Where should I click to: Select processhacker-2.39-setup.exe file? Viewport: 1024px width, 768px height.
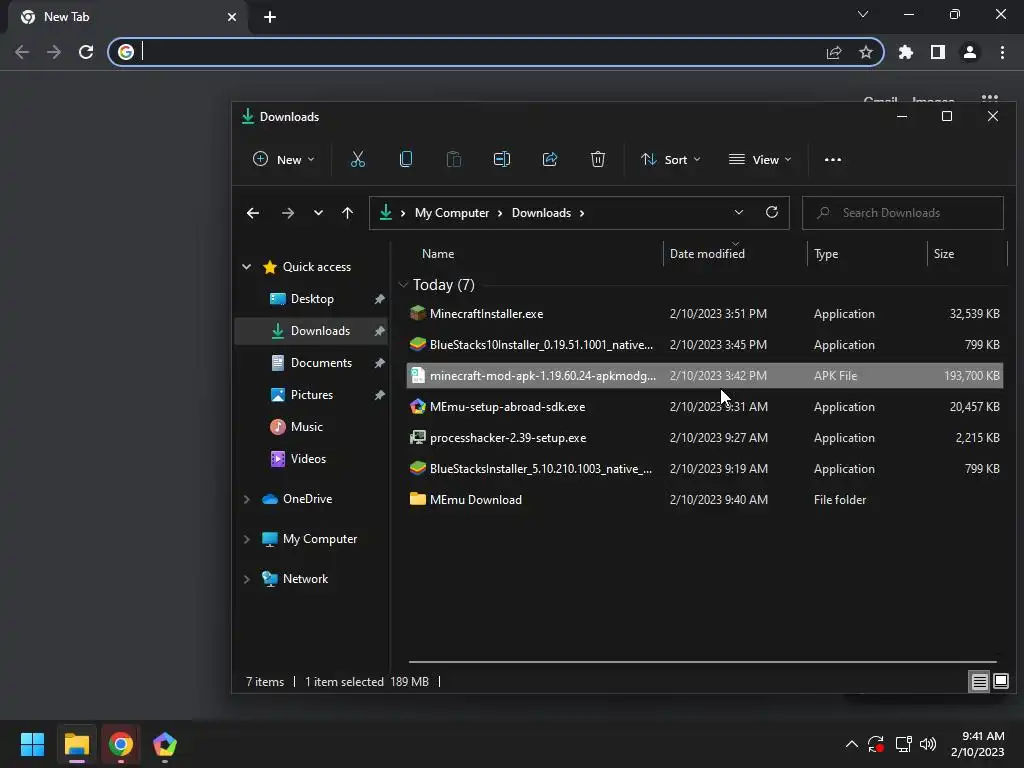705,438
